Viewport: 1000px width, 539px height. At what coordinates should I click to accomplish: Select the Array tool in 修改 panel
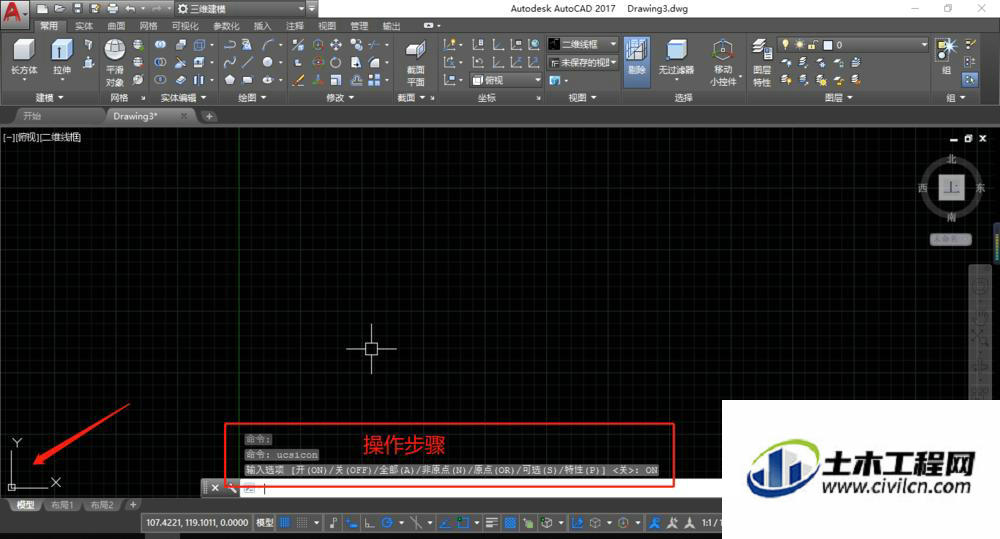[x=374, y=80]
